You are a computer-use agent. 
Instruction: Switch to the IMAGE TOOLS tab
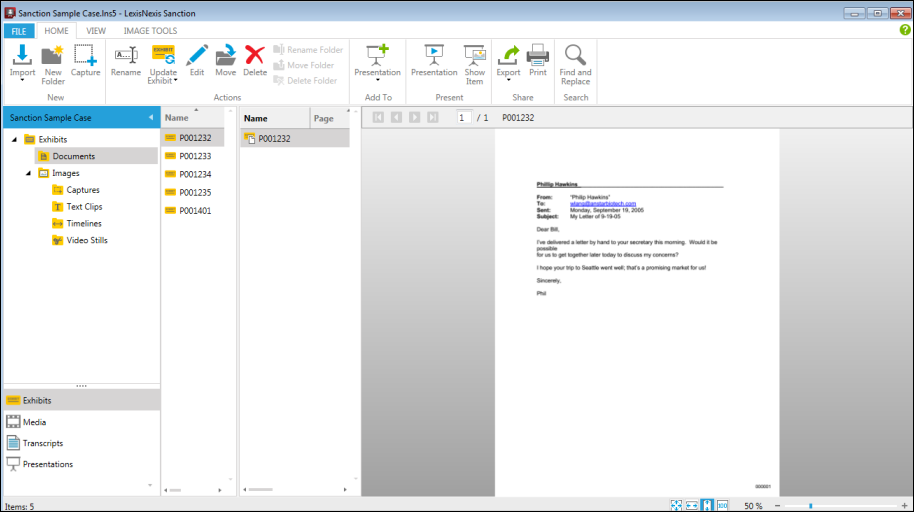pos(150,31)
